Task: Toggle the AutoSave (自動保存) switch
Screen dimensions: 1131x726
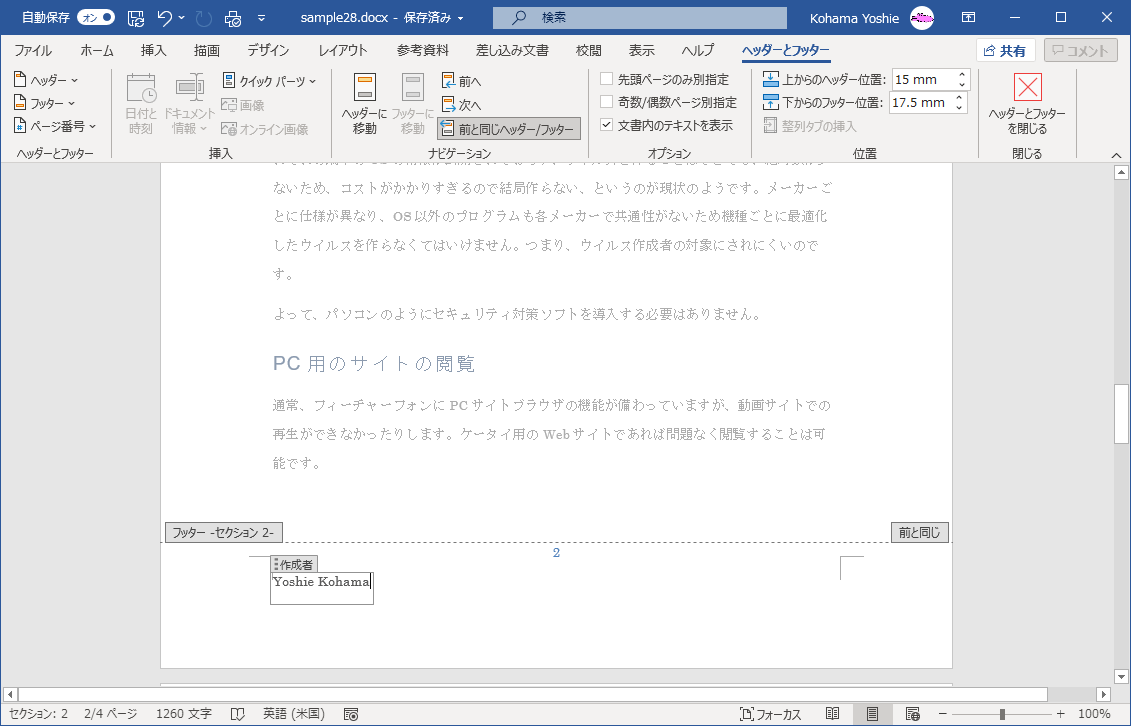Action: point(96,17)
